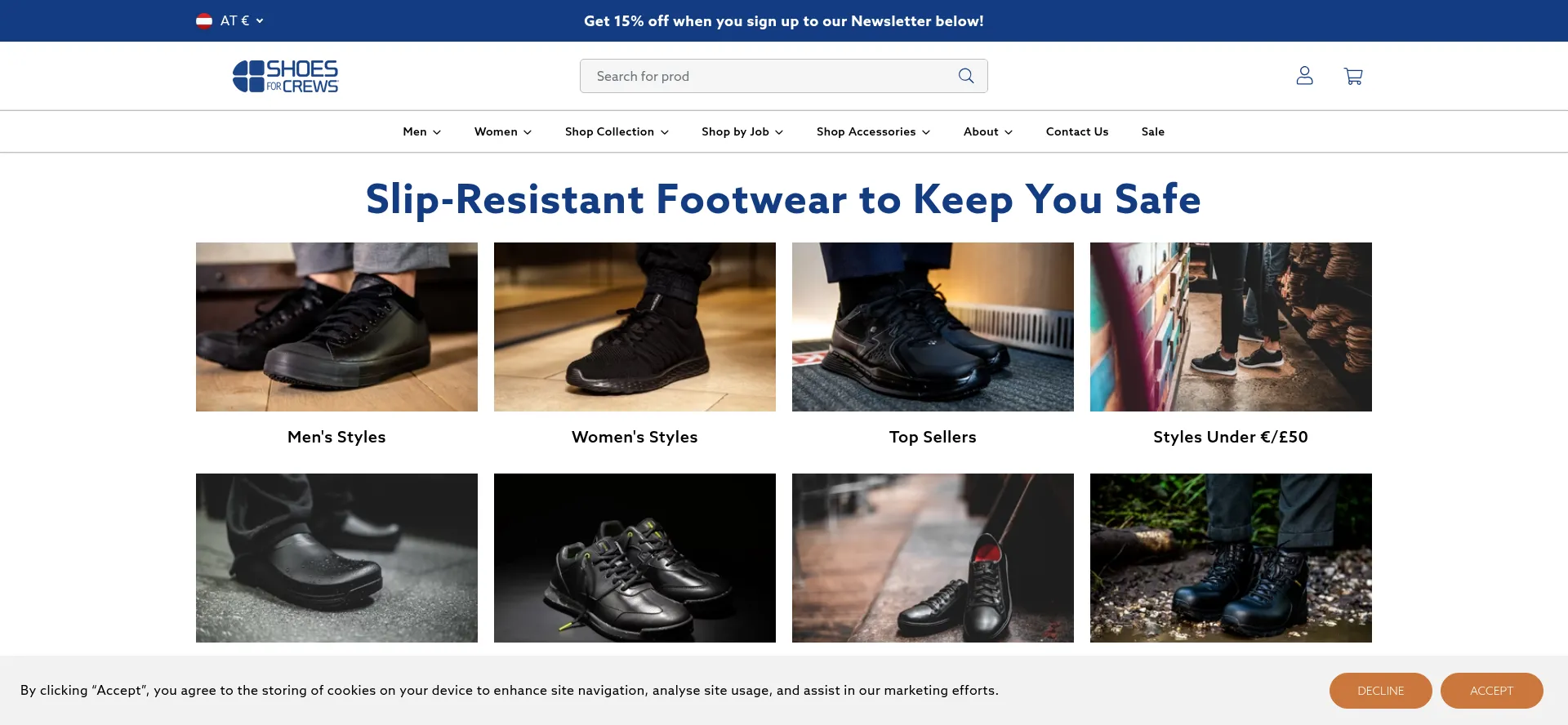The image size is (1568, 725).
Task: Expand the Shop Collection menu
Action: pos(617,131)
